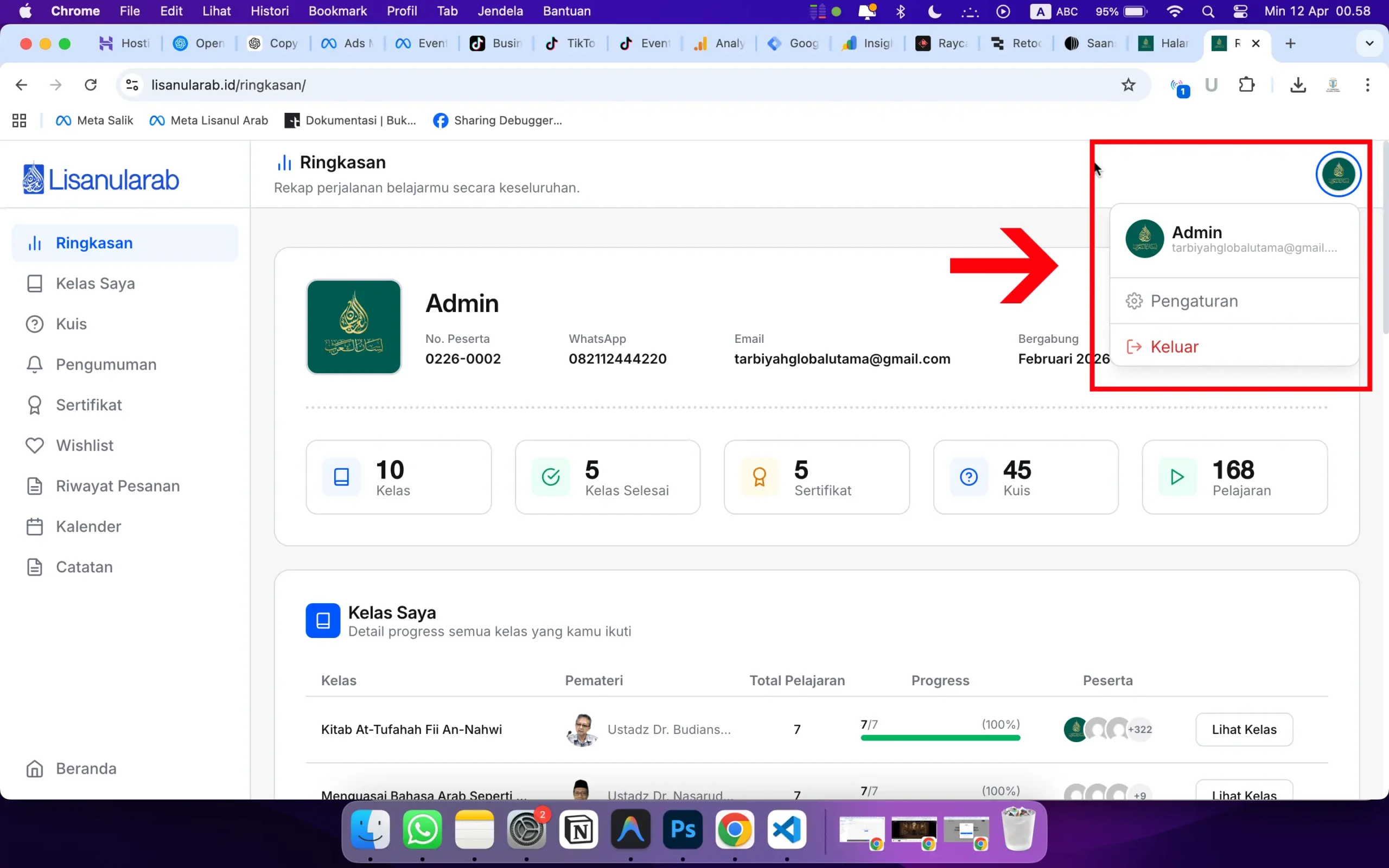Open Kalender in the sidebar
The height and width of the screenshot is (868, 1389).
[x=88, y=526]
